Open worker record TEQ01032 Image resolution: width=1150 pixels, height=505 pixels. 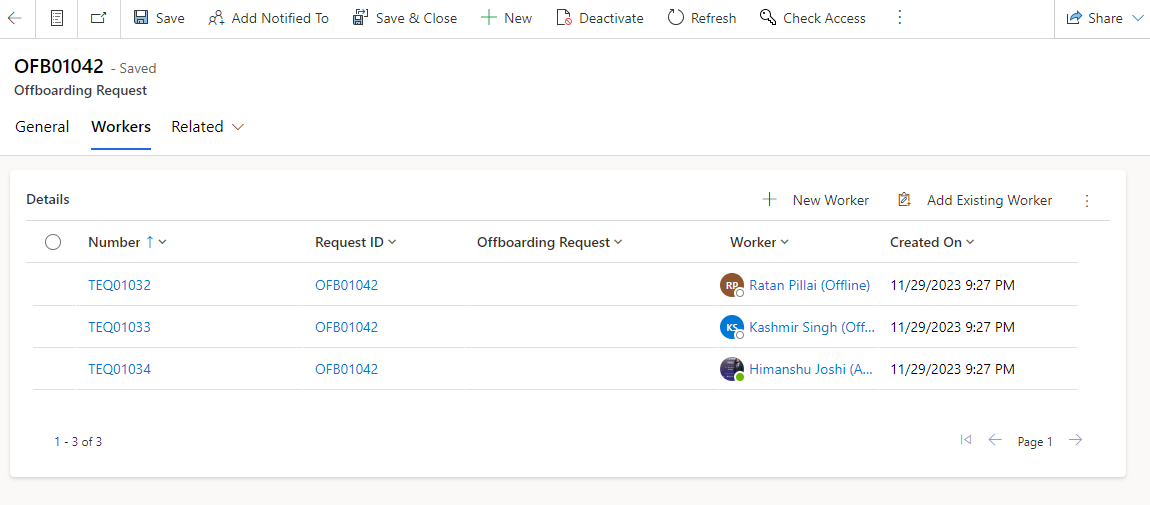[x=119, y=285]
